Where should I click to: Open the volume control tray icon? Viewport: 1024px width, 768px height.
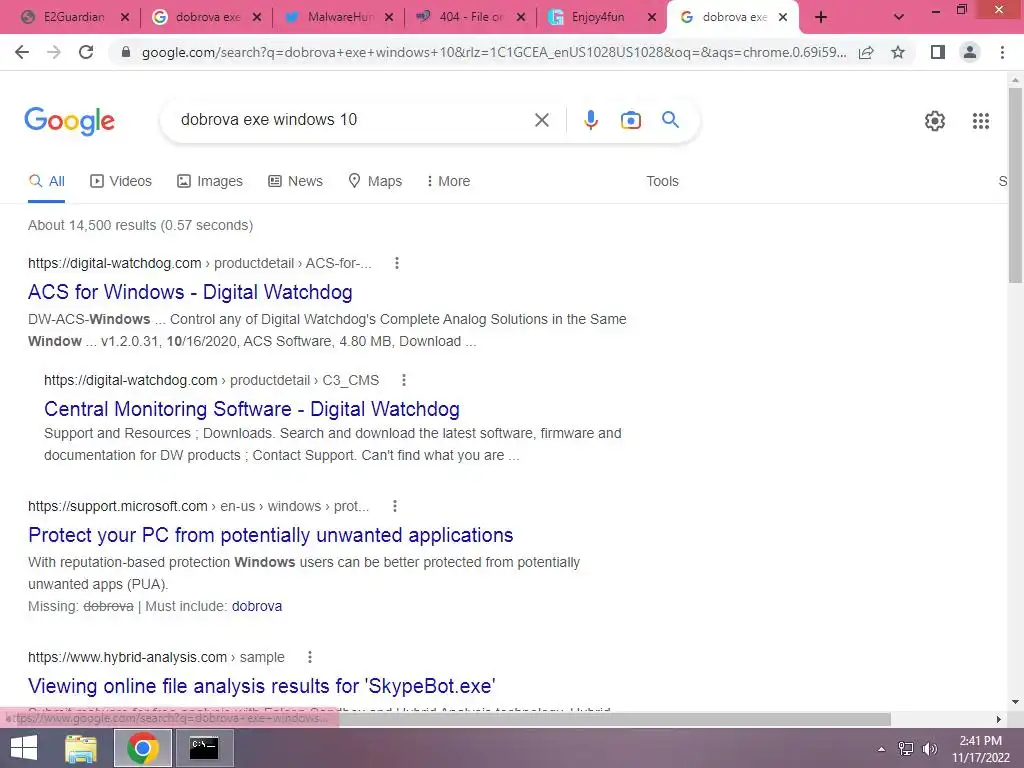click(x=929, y=749)
